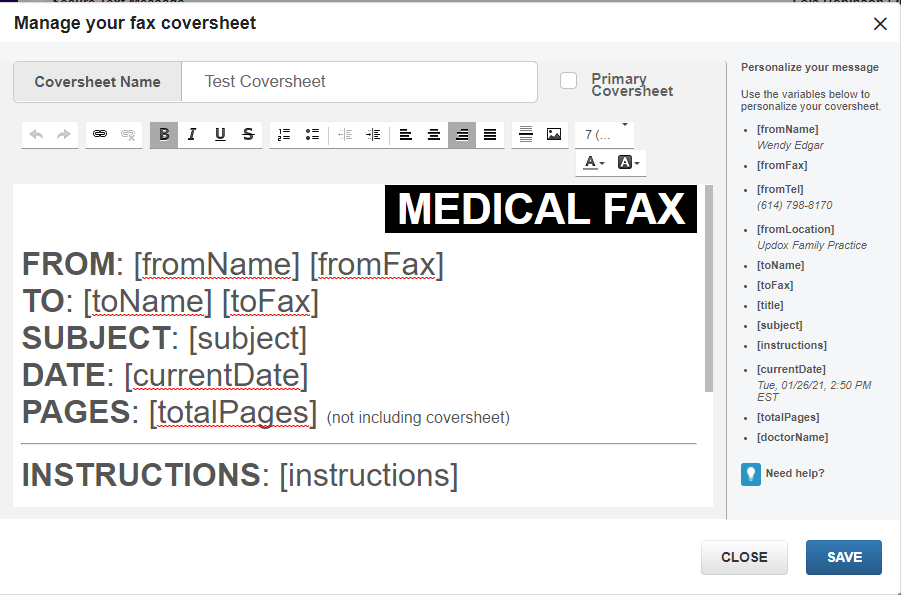
Task: Click the Wendy Edgar sample name
Action: pos(790,145)
